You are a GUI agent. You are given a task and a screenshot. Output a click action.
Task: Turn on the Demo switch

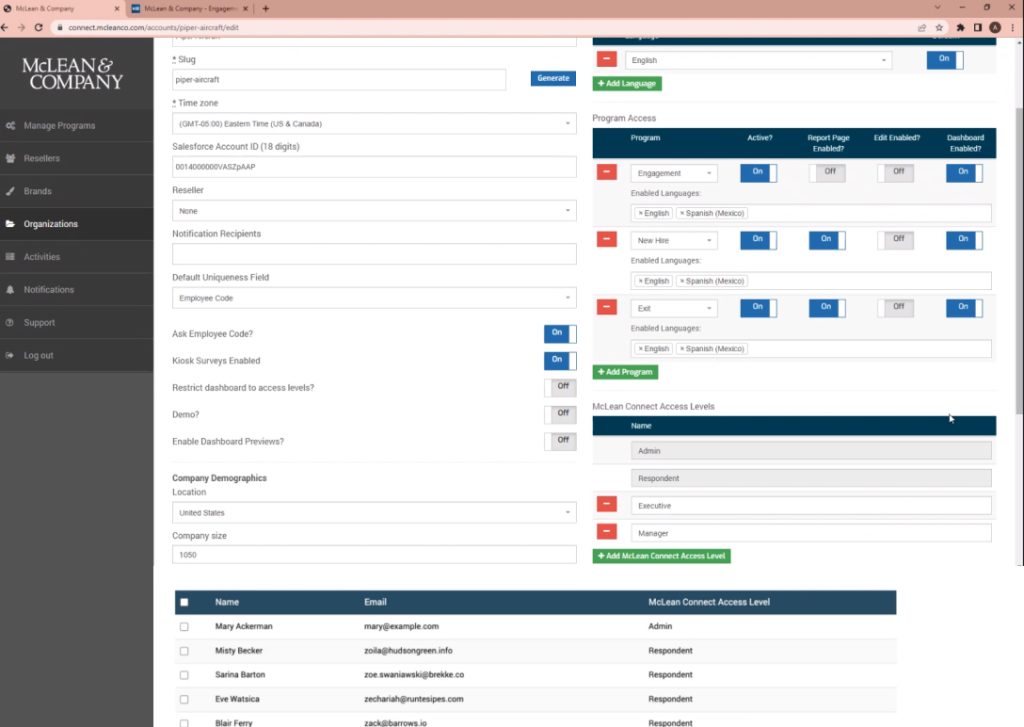[x=560, y=414]
